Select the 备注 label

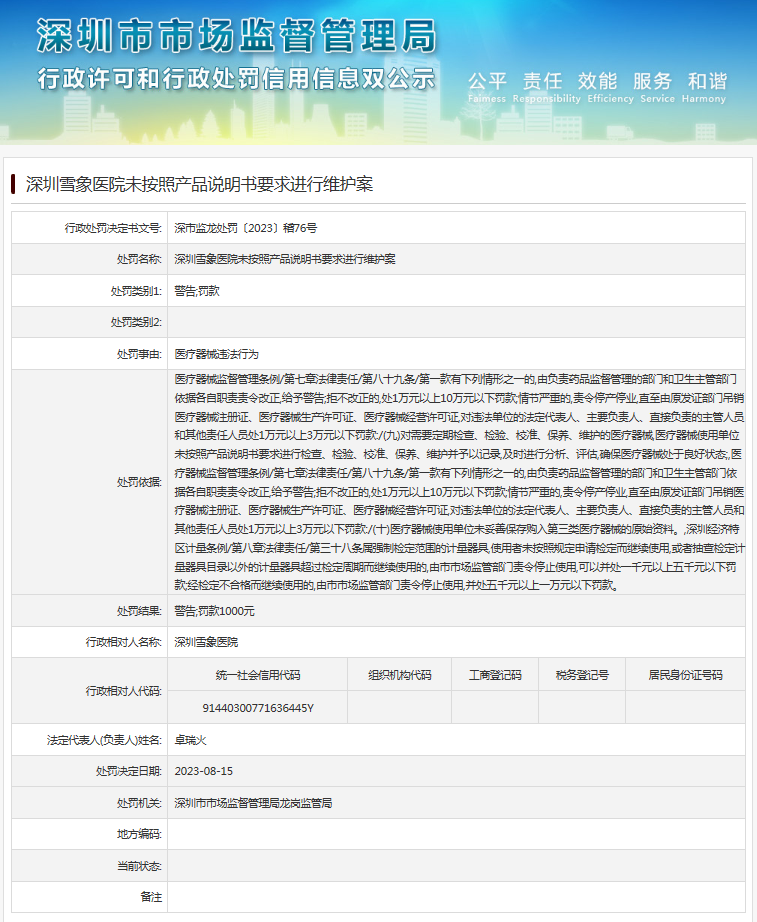[x=151, y=897]
